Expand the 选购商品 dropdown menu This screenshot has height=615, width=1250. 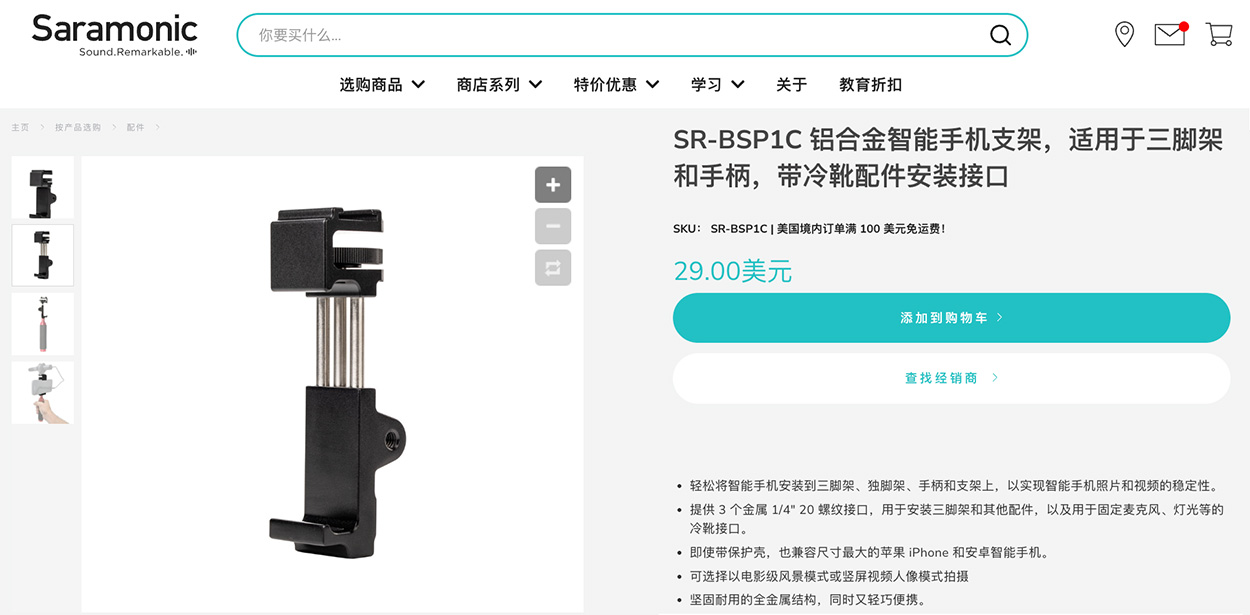point(382,85)
